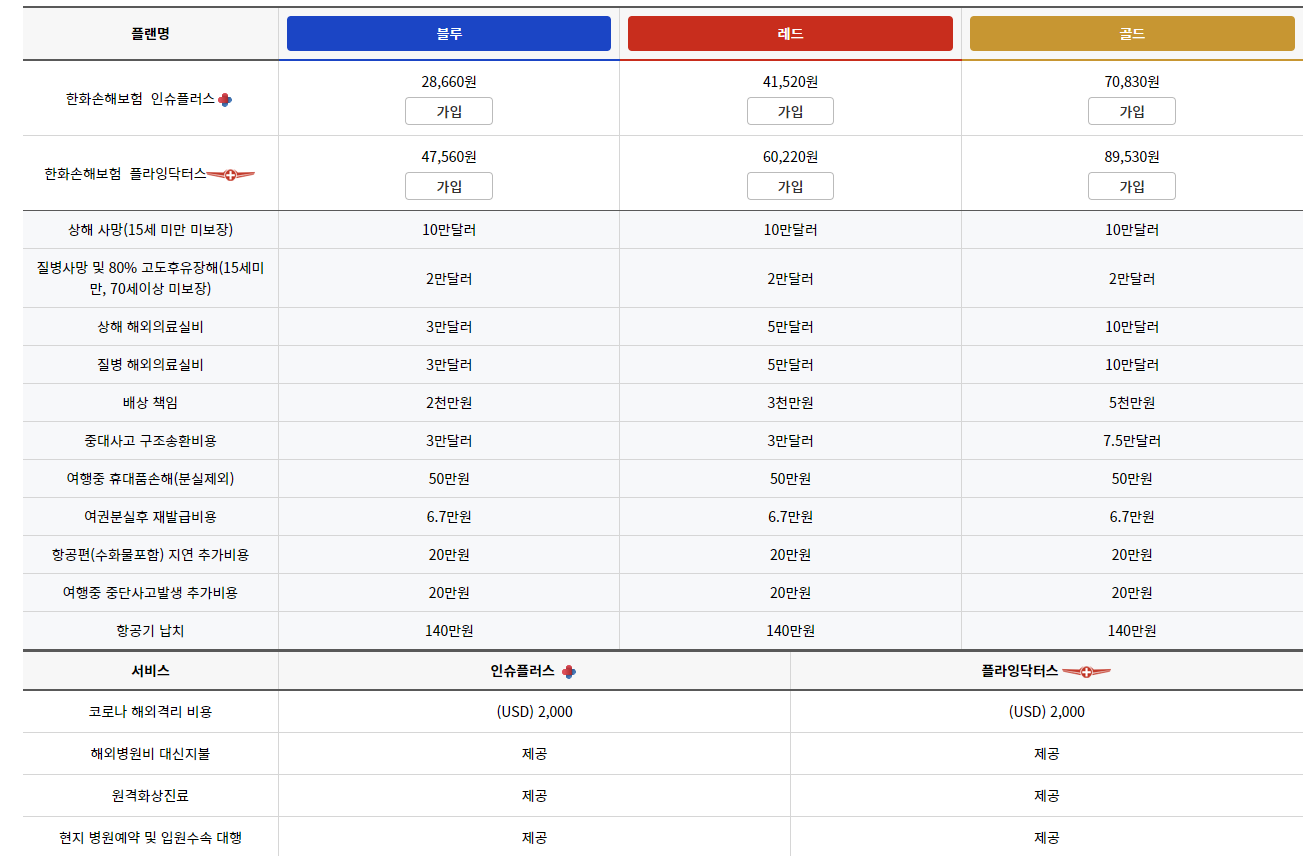This screenshot has height=856, width=1312.
Task: Click the 60,220원 플라잉닥터스 Red price
Action: tap(790, 156)
